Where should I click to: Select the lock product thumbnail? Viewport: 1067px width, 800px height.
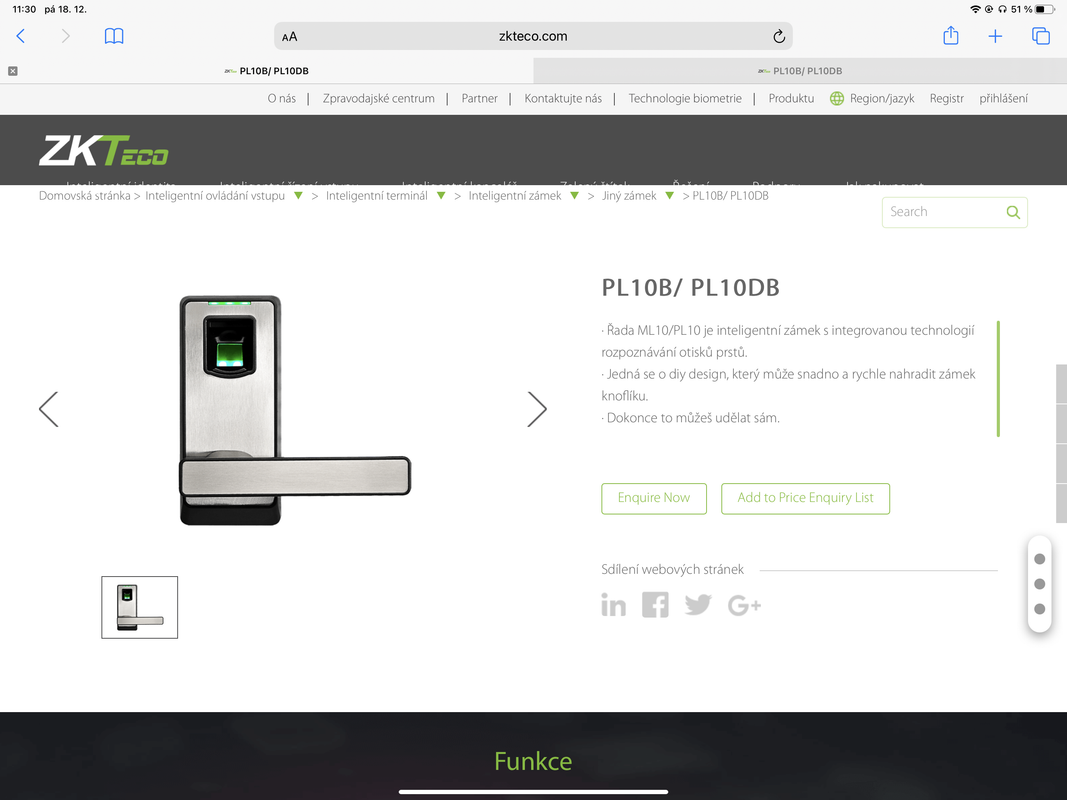tap(139, 607)
